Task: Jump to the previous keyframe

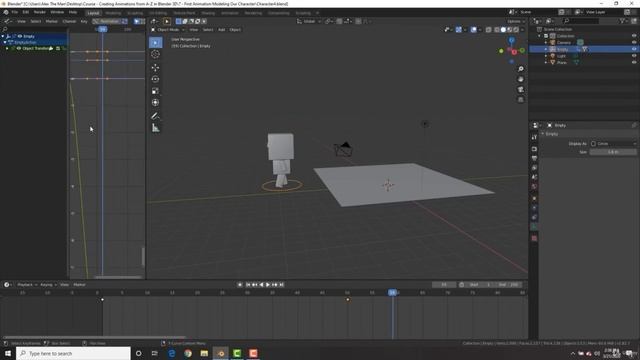Action: (254, 284)
